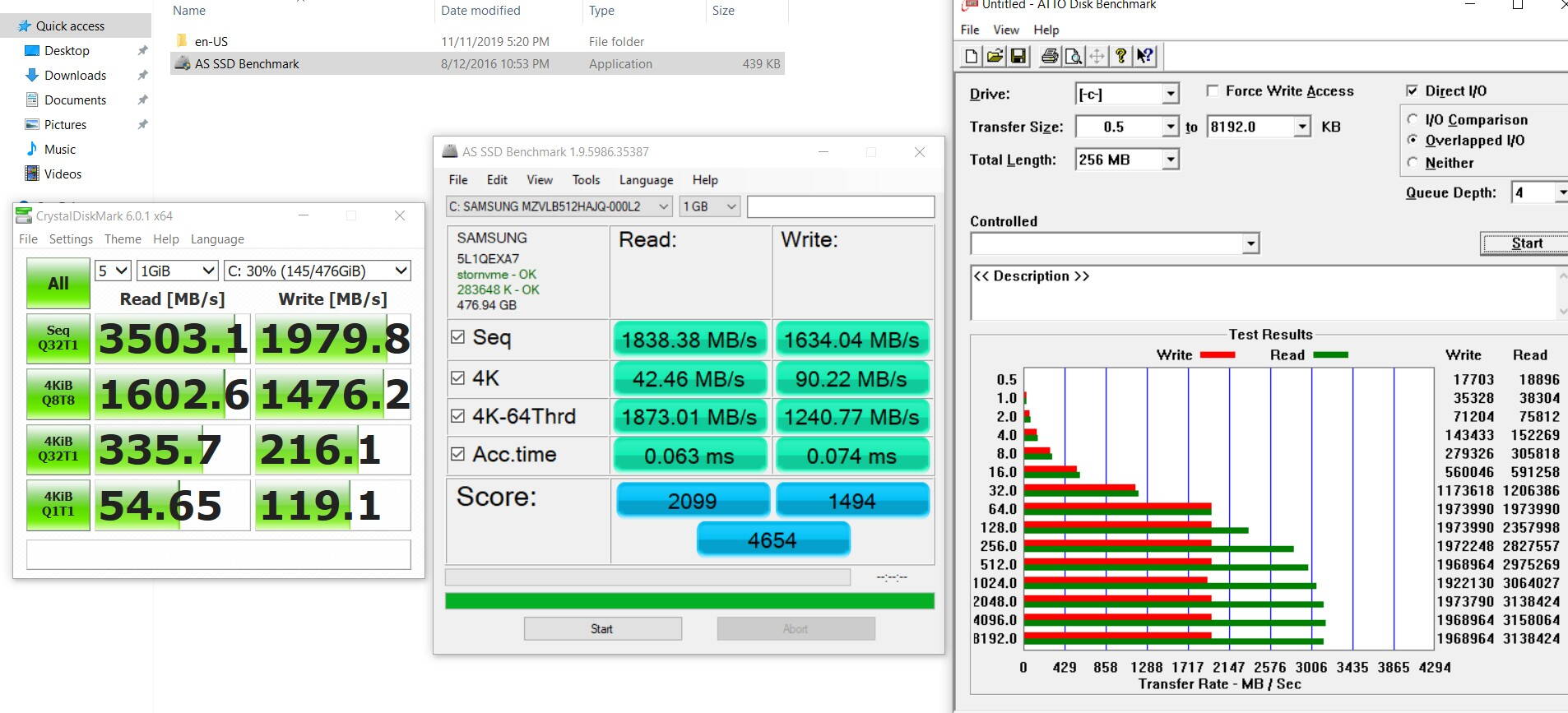Open the Language menu in AS SSD Benchmark
This screenshot has width=1568, height=713.
[646, 180]
